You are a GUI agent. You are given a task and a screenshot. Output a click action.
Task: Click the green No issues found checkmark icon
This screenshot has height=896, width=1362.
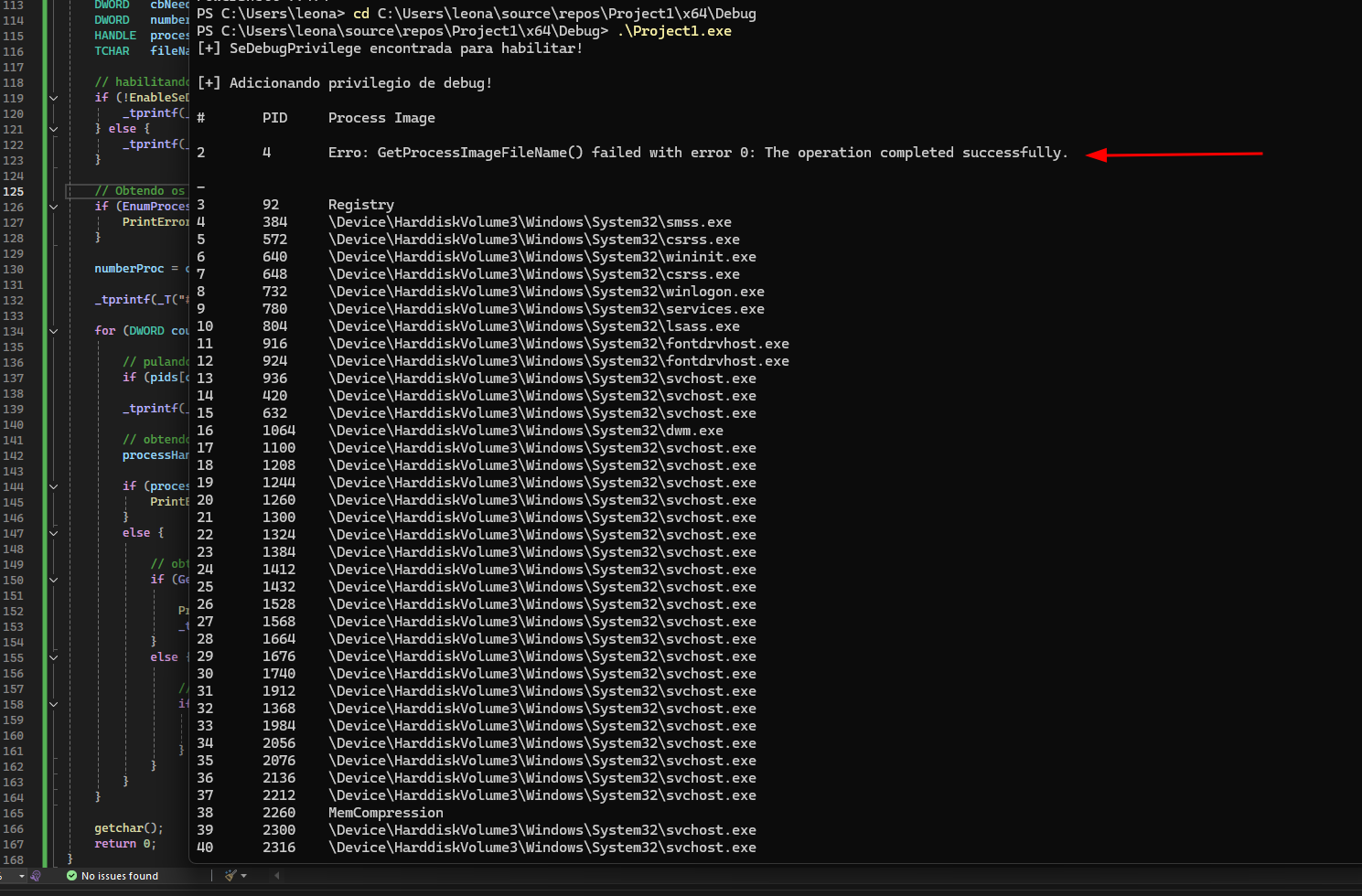pyautogui.click(x=71, y=876)
